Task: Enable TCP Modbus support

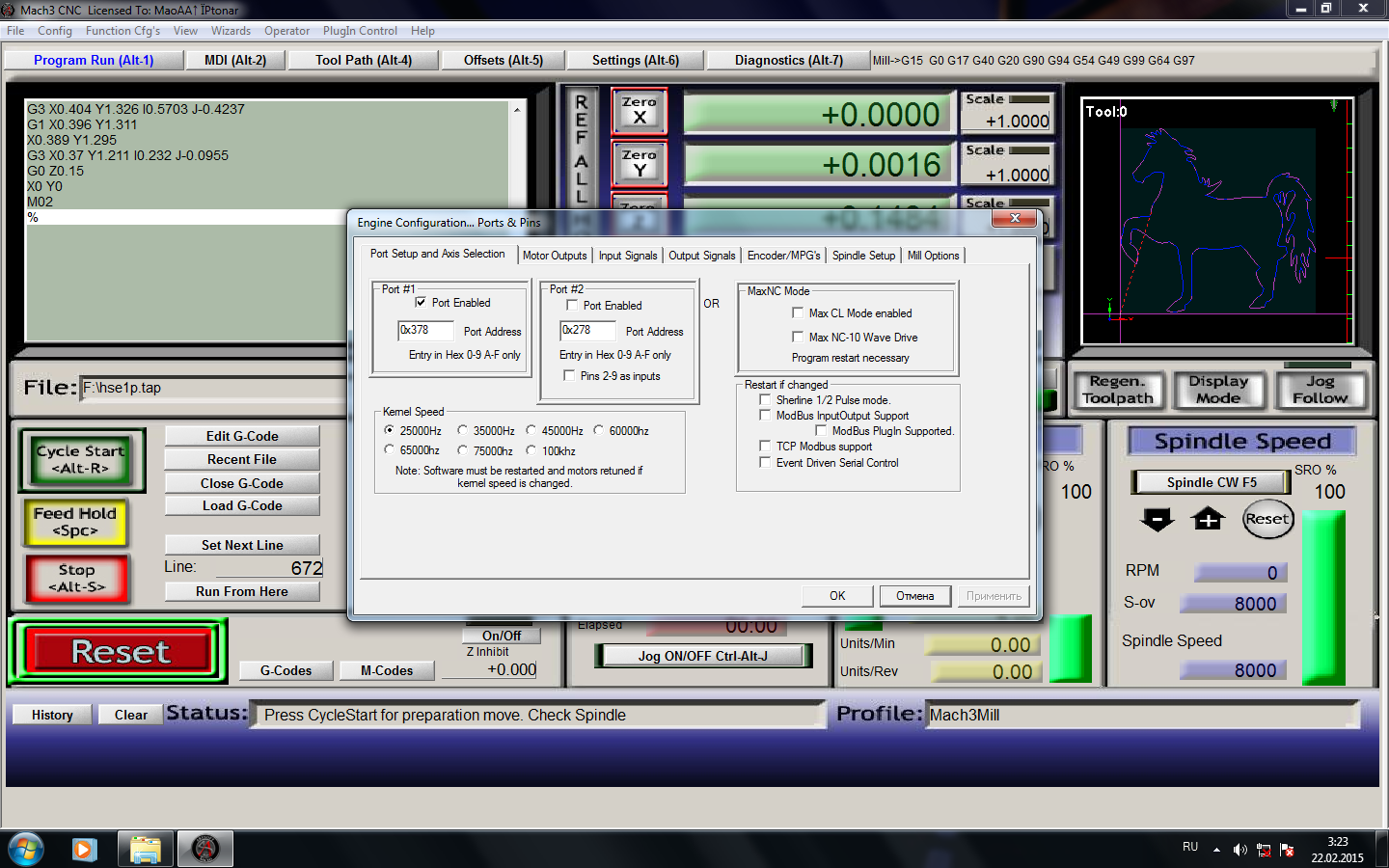Action: click(765, 446)
